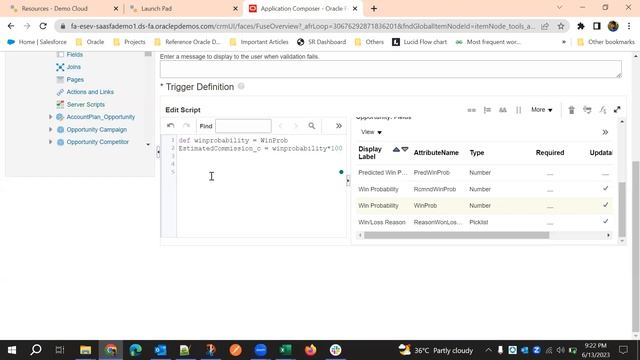Open the Lucid Flow chart bookmark
Image resolution: width=640 pixels, height=360 pixels.
[x=420, y=42]
